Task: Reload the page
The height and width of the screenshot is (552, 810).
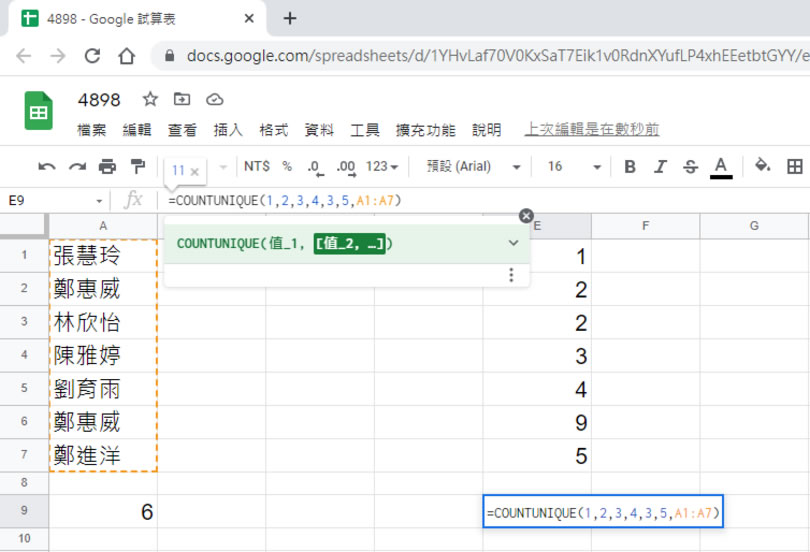Action: (92, 55)
